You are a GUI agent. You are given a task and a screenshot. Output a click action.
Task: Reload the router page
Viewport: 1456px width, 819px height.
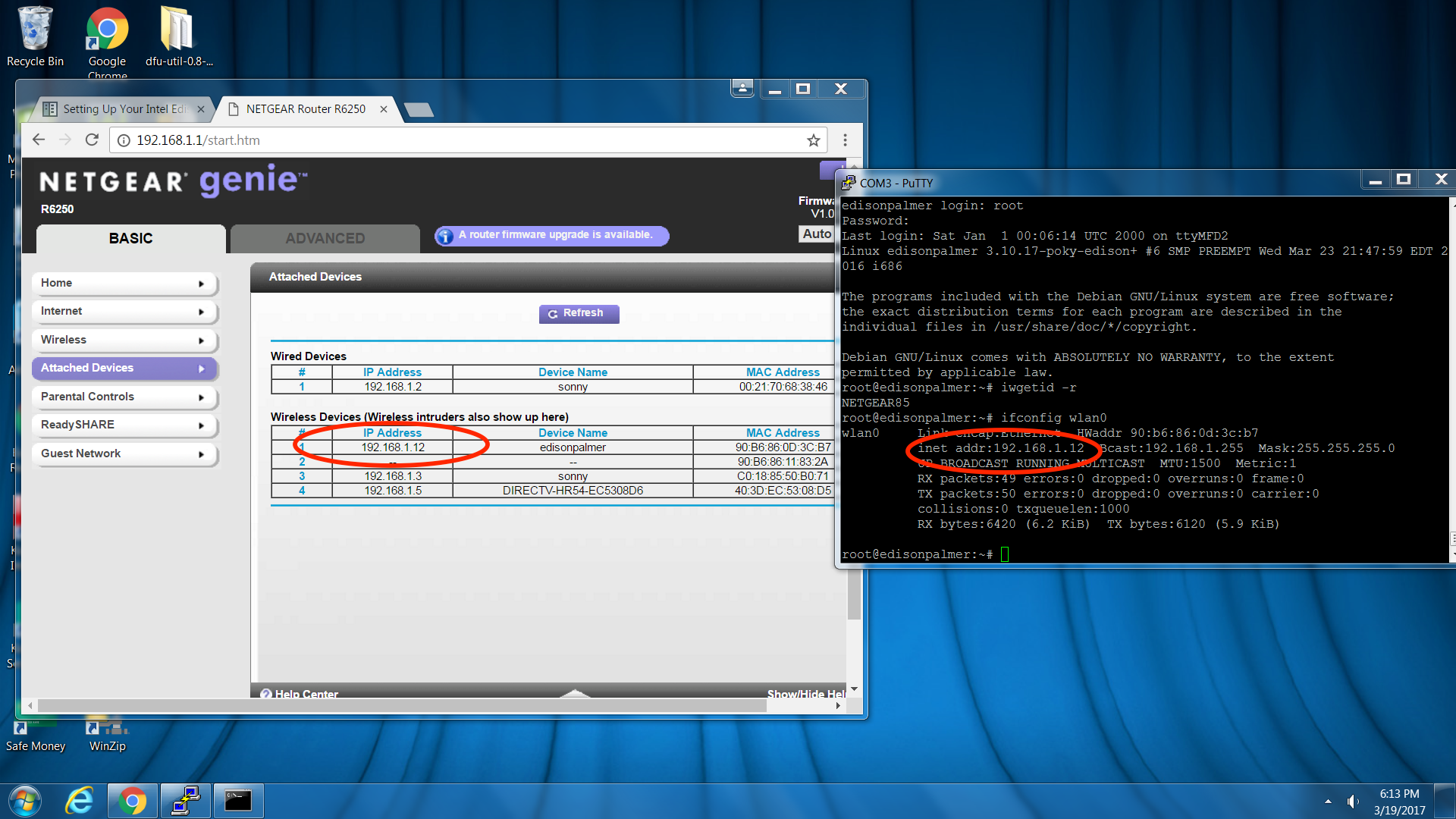92,140
